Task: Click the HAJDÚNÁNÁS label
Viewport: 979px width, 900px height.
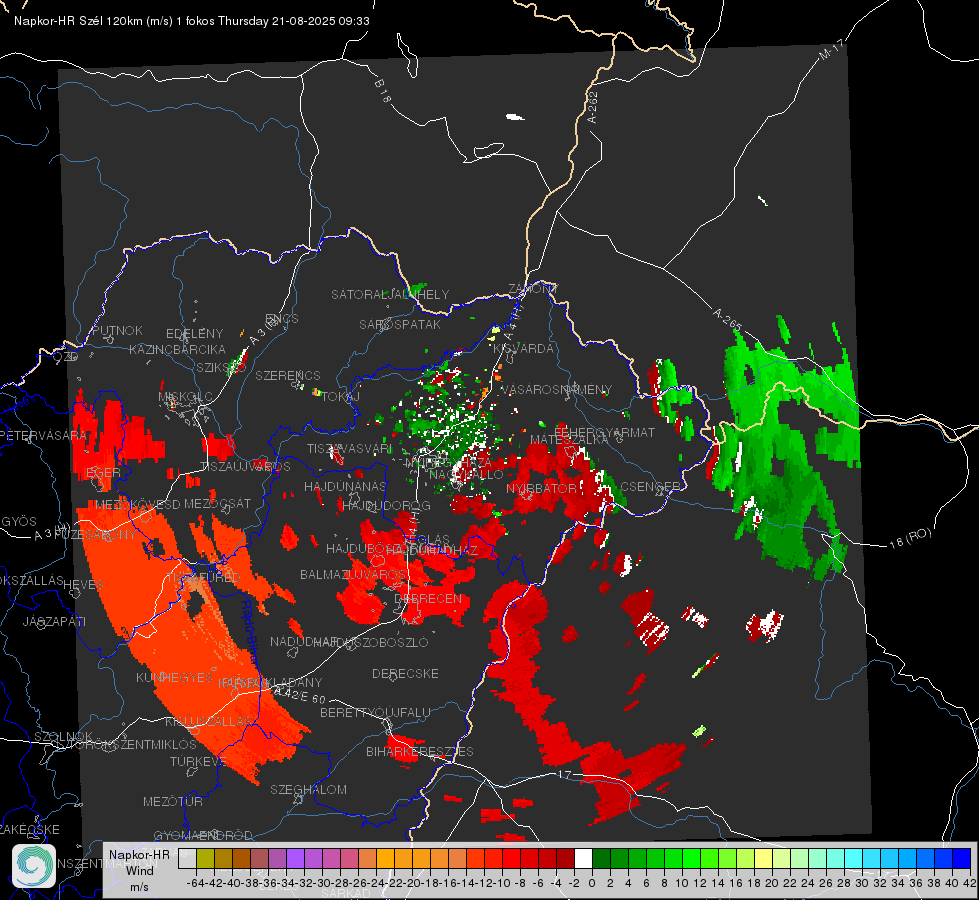Action: pos(345,486)
